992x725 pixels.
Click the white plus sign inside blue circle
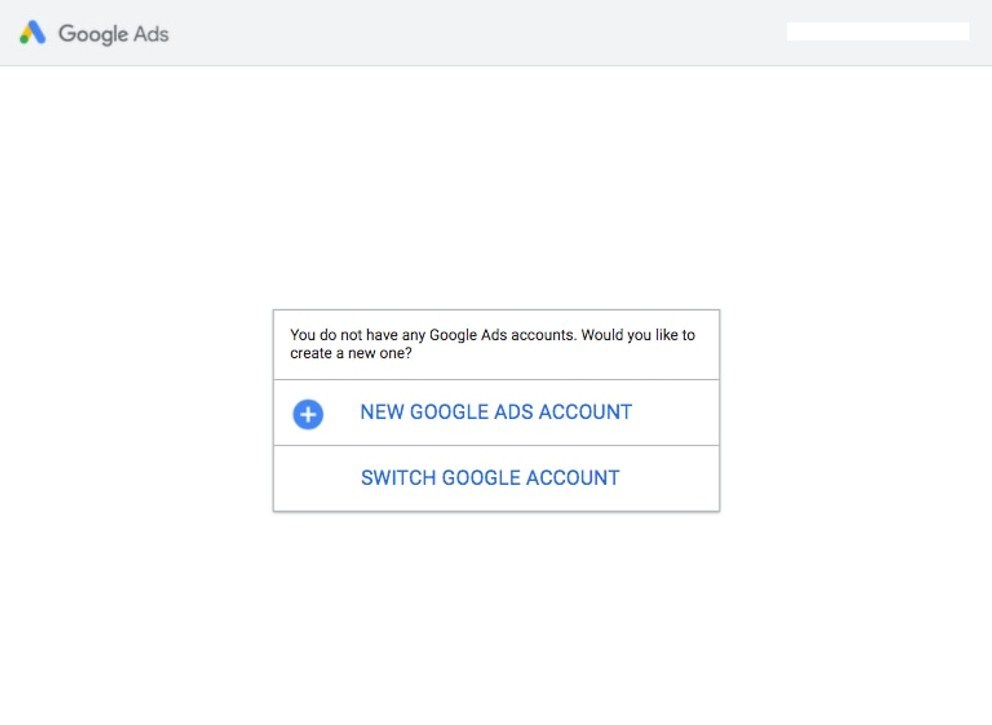point(308,414)
